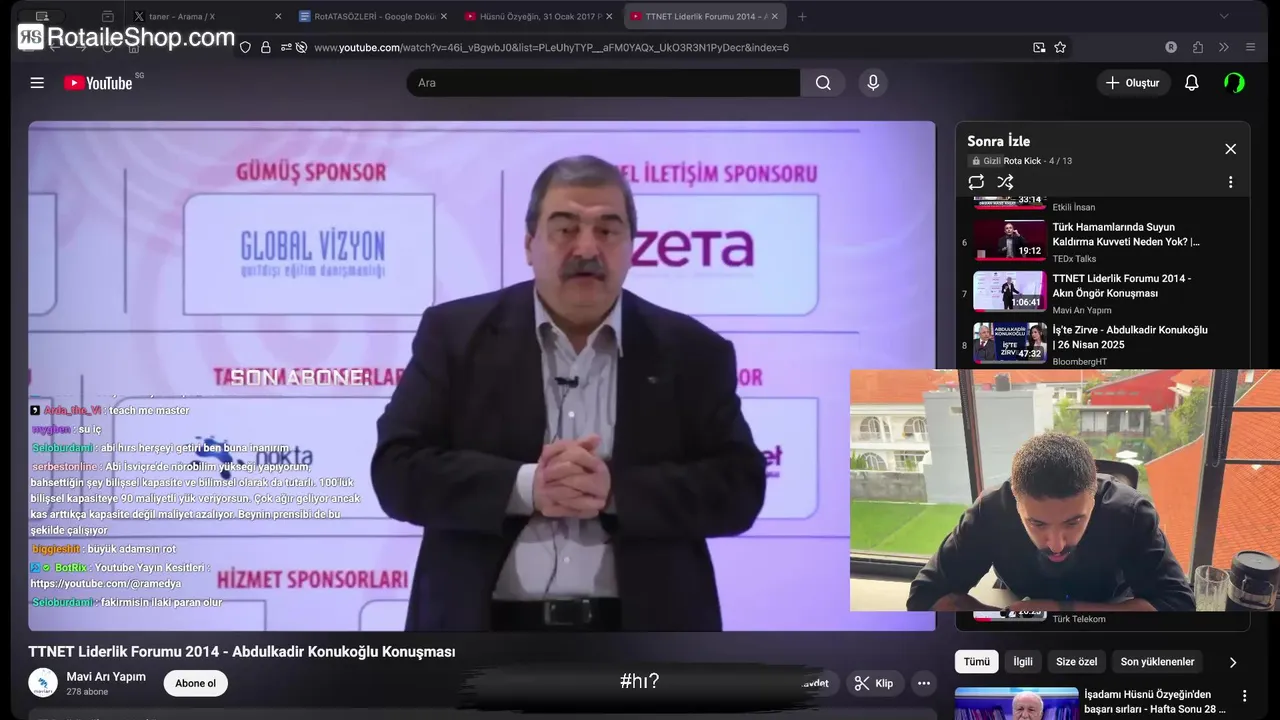Viewport: 1280px width, 720px height.
Task: Open the browser application hamburger menu
Action: (1250, 47)
